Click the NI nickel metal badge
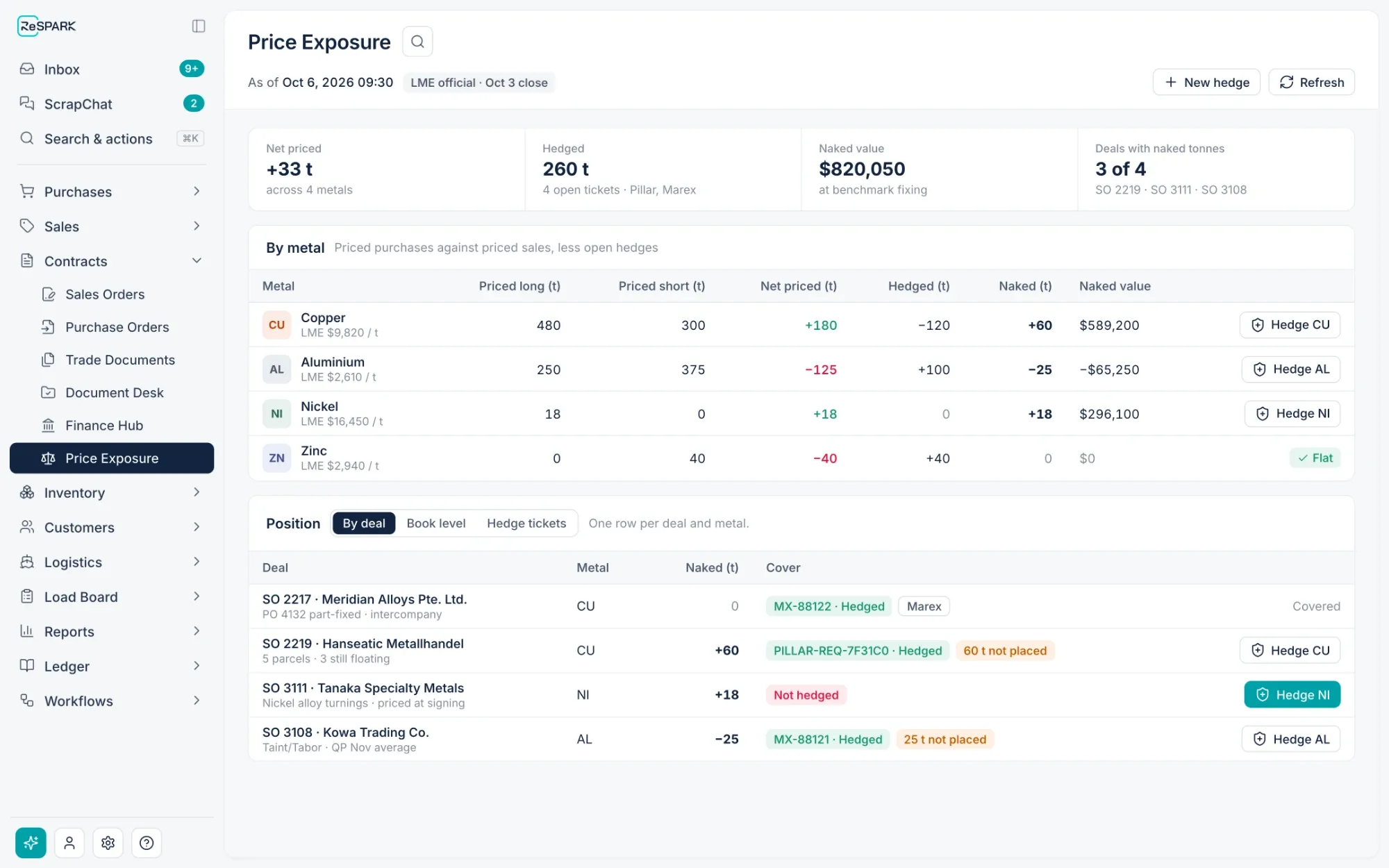This screenshot has height=868, width=1389. 276,414
